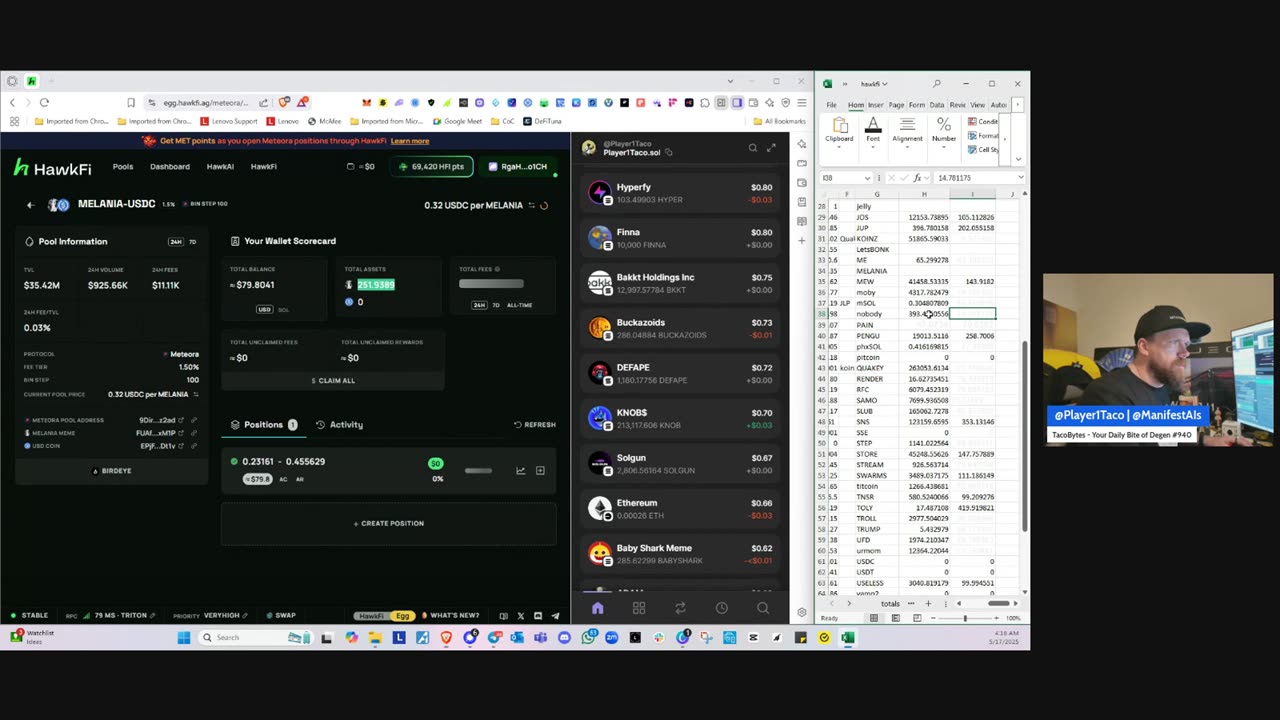Open Excel from the Windows taskbar
1280x720 pixels.
click(x=848, y=638)
